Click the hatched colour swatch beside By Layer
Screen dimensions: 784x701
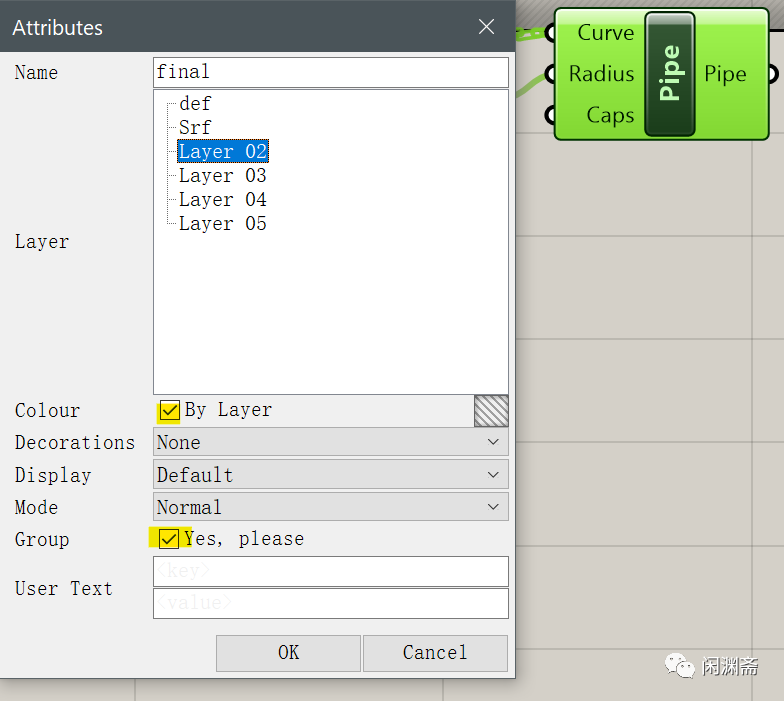[x=491, y=411]
